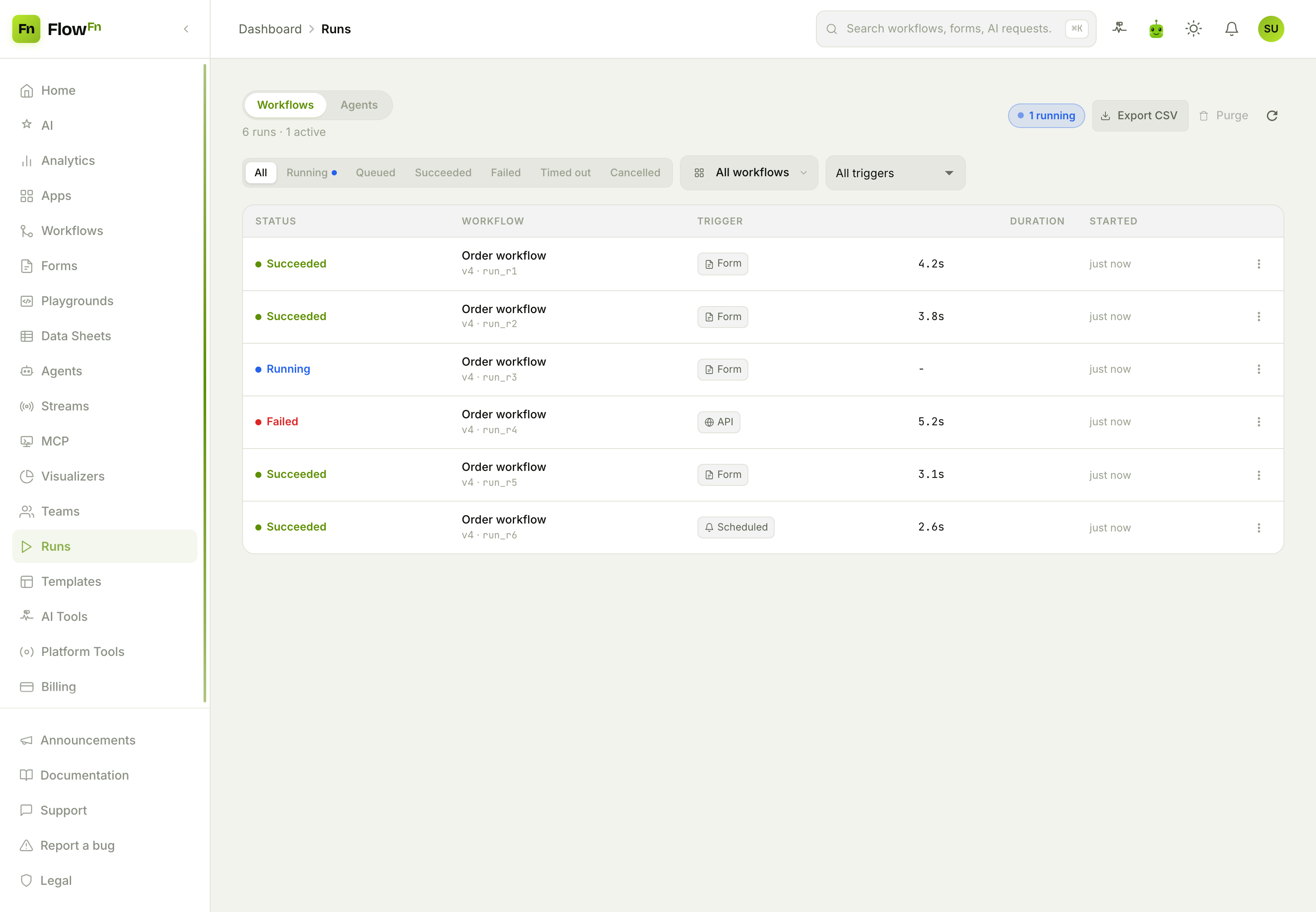This screenshot has width=1316, height=912.
Task: Open row actions for run_r1
Action: tap(1258, 264)
